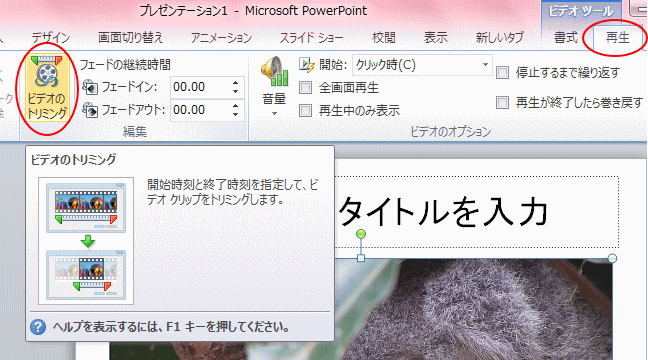Click the Fade In (フェードイン) icon
The image size is (648, 360).
(90, 87)
